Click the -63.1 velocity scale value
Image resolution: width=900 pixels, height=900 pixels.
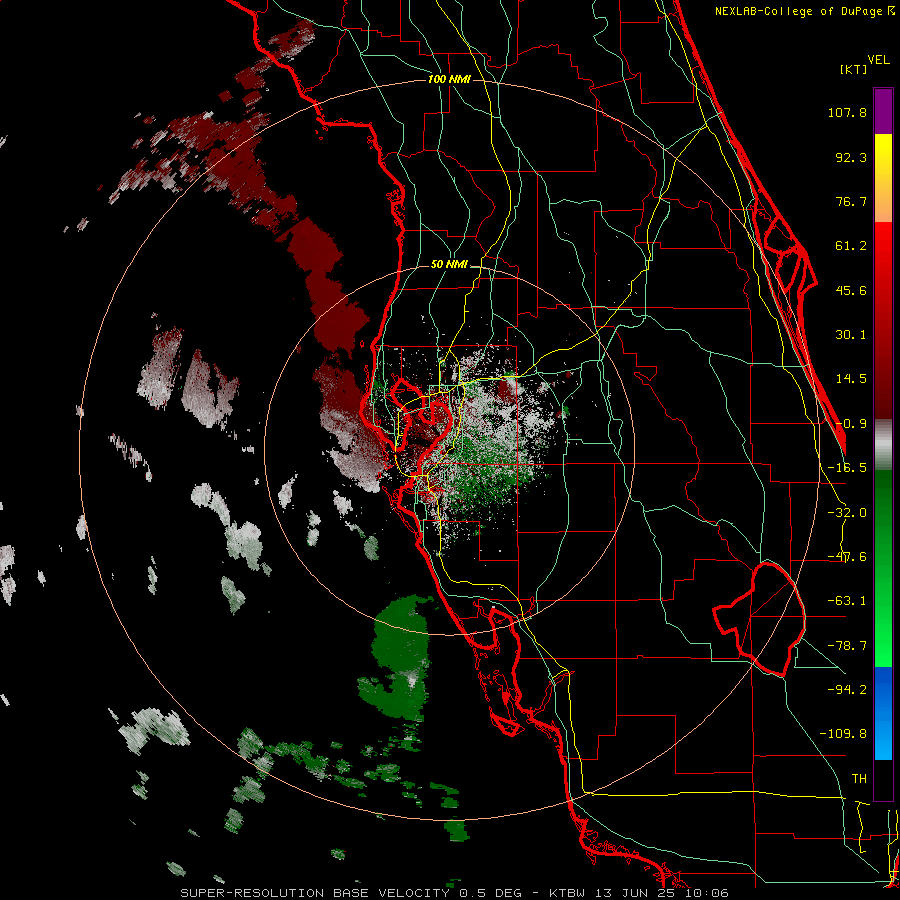coord(847,601)
